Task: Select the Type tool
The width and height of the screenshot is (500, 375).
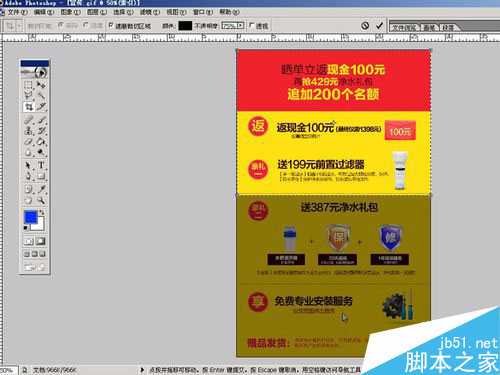Action: pos(41,165)
